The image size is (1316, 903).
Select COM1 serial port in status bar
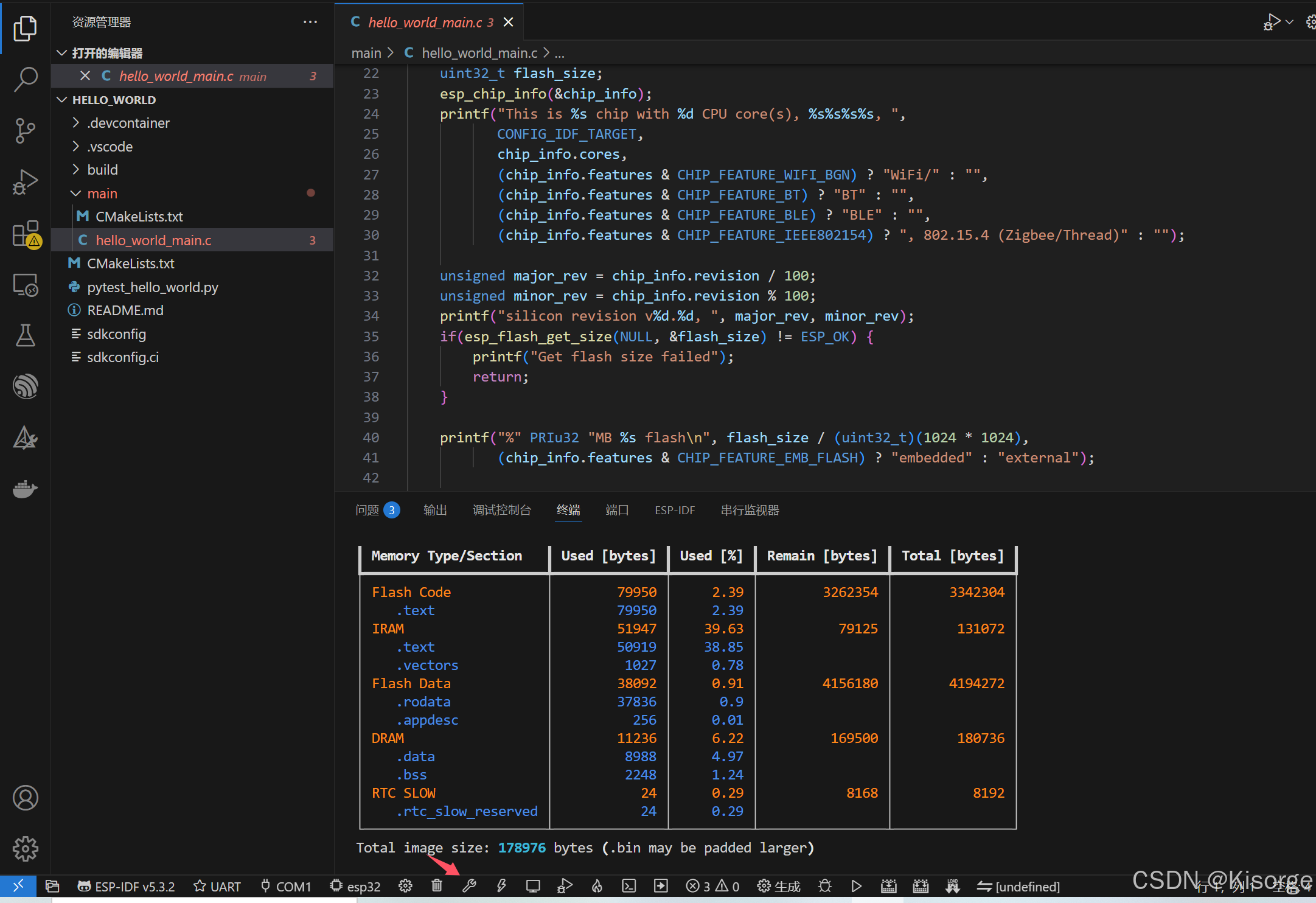pyautogui.click(x=286, y=887)
